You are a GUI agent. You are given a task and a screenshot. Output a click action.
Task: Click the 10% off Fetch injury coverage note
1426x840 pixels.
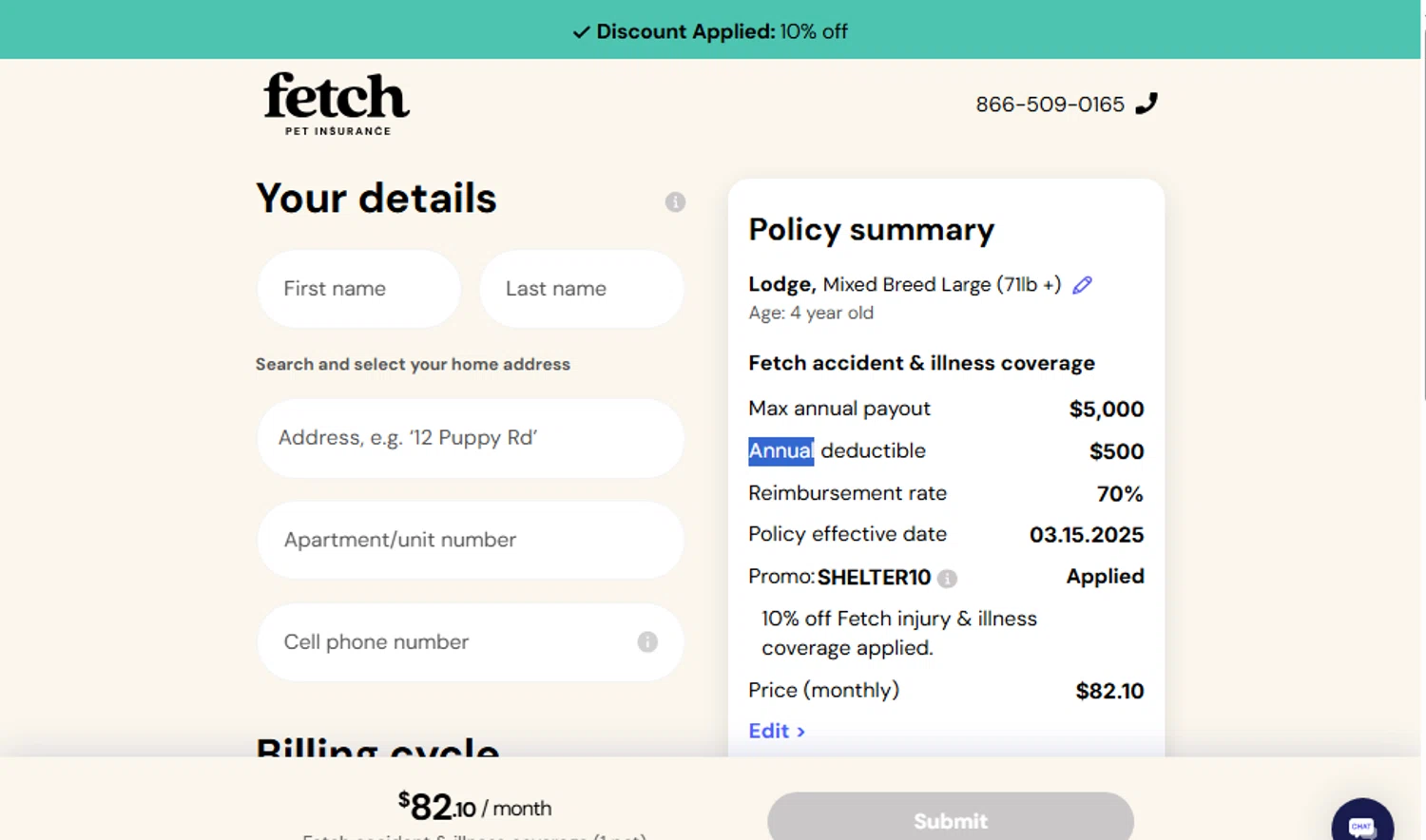(x=899, y=633)
